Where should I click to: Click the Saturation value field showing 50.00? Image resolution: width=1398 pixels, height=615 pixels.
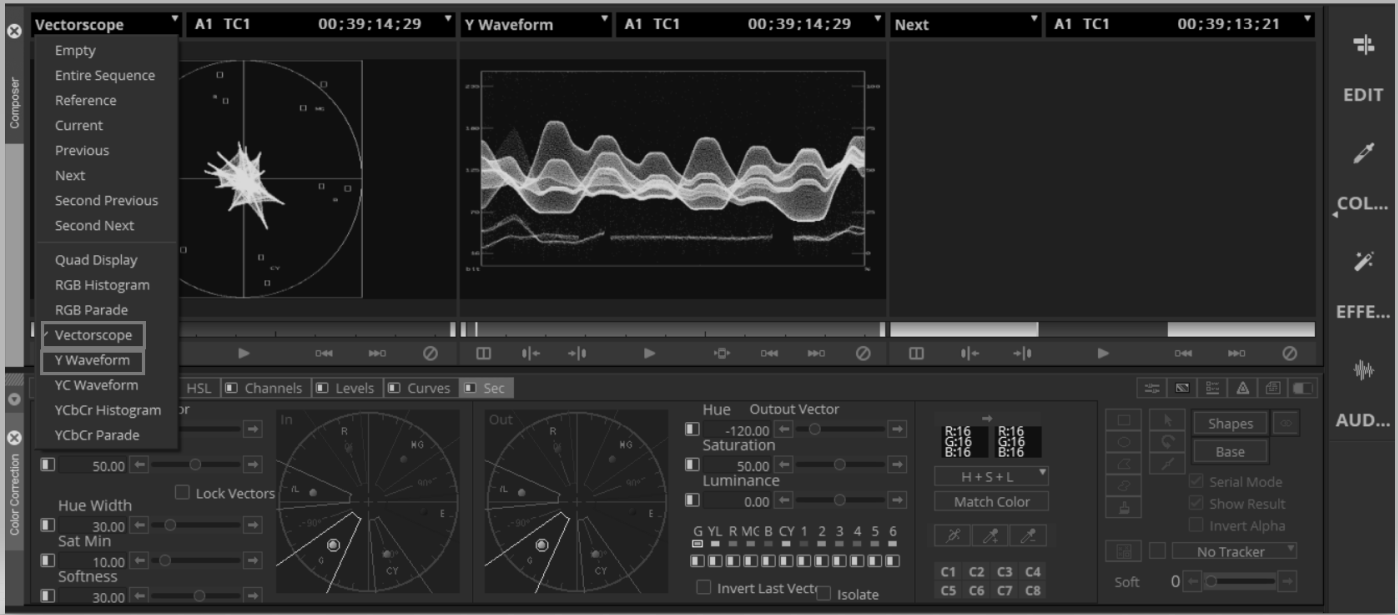(x=737, y=465)
